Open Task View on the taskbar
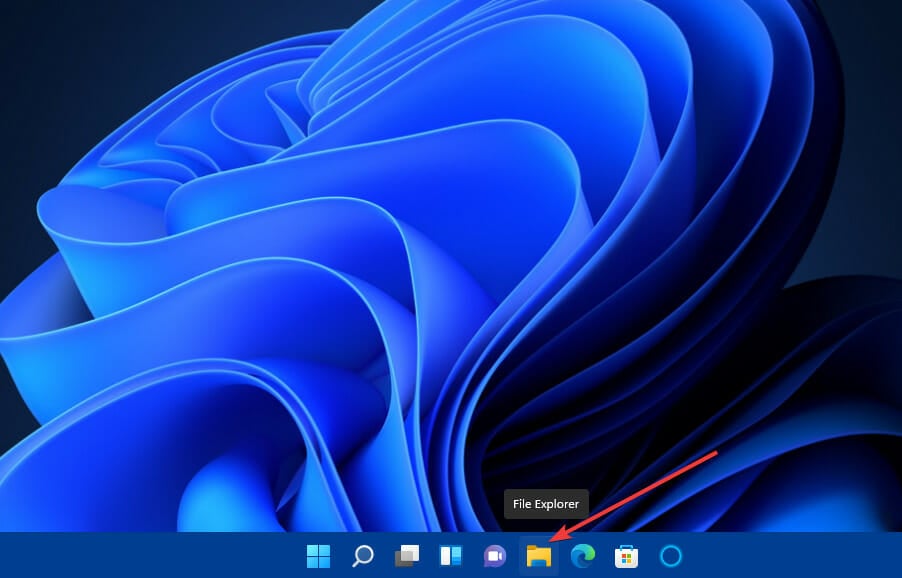Image resolution: width=902 pixels, height=578 pixels. click(x=407, y=556)
